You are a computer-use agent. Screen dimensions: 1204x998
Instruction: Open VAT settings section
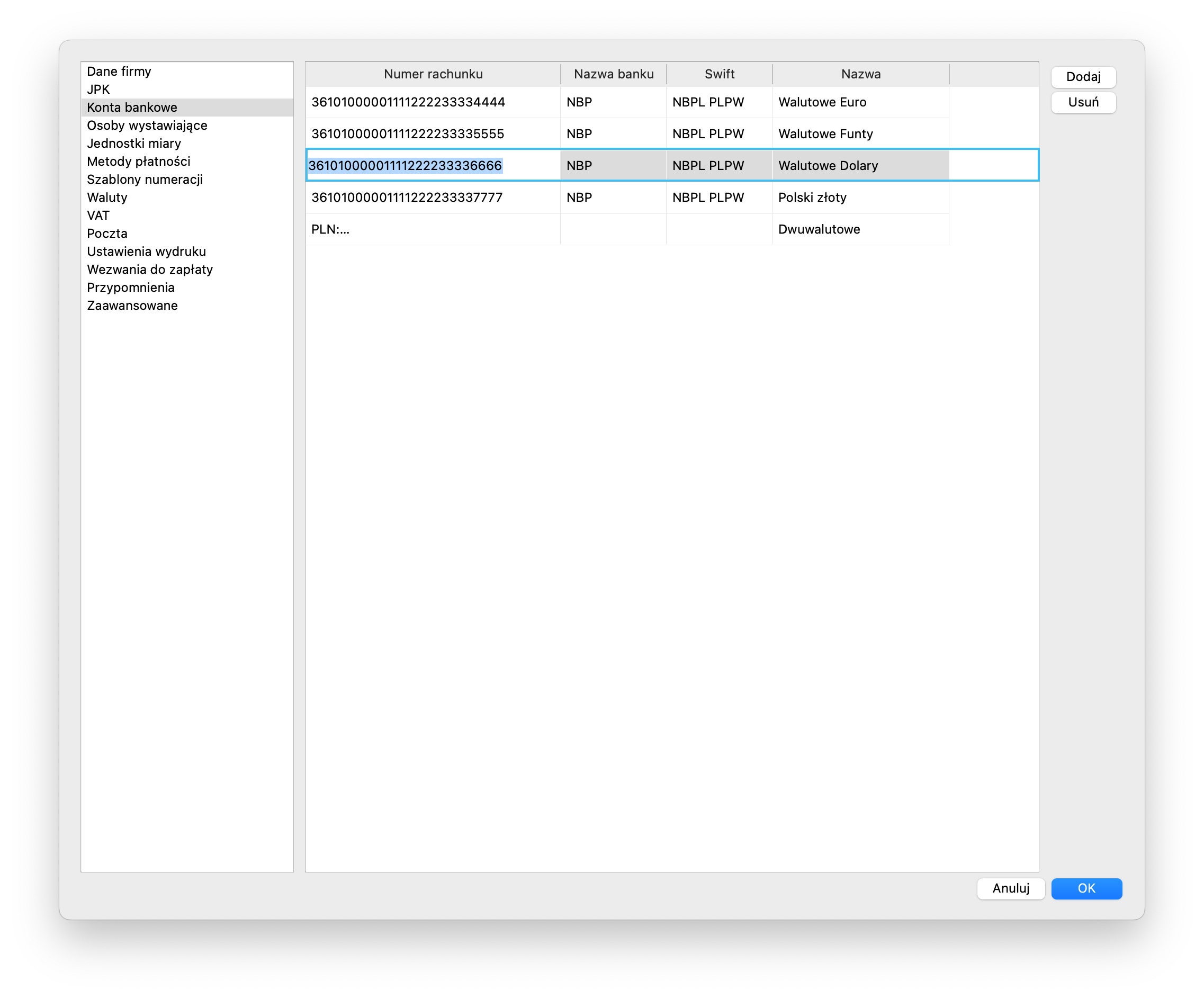(x=187, y=216)
